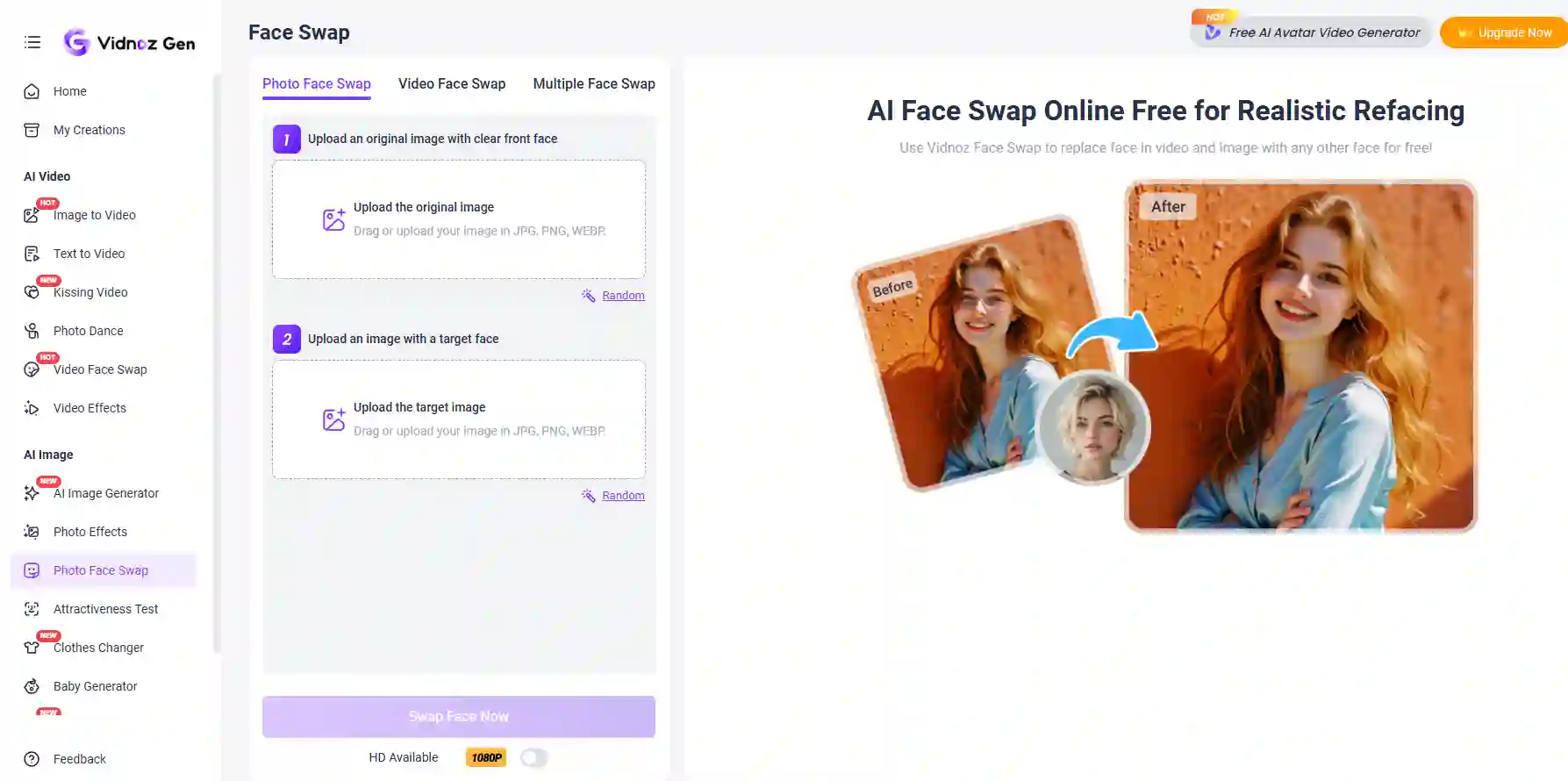Toggle the HD Available 1080P switch

(x=533, y=757)
